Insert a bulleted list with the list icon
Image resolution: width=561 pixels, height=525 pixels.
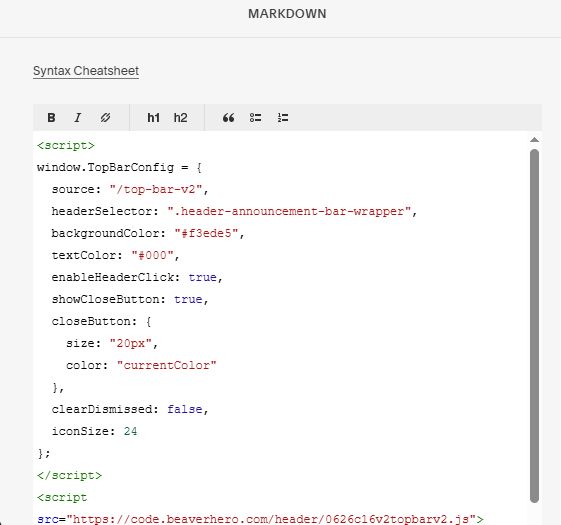point(255,118)
